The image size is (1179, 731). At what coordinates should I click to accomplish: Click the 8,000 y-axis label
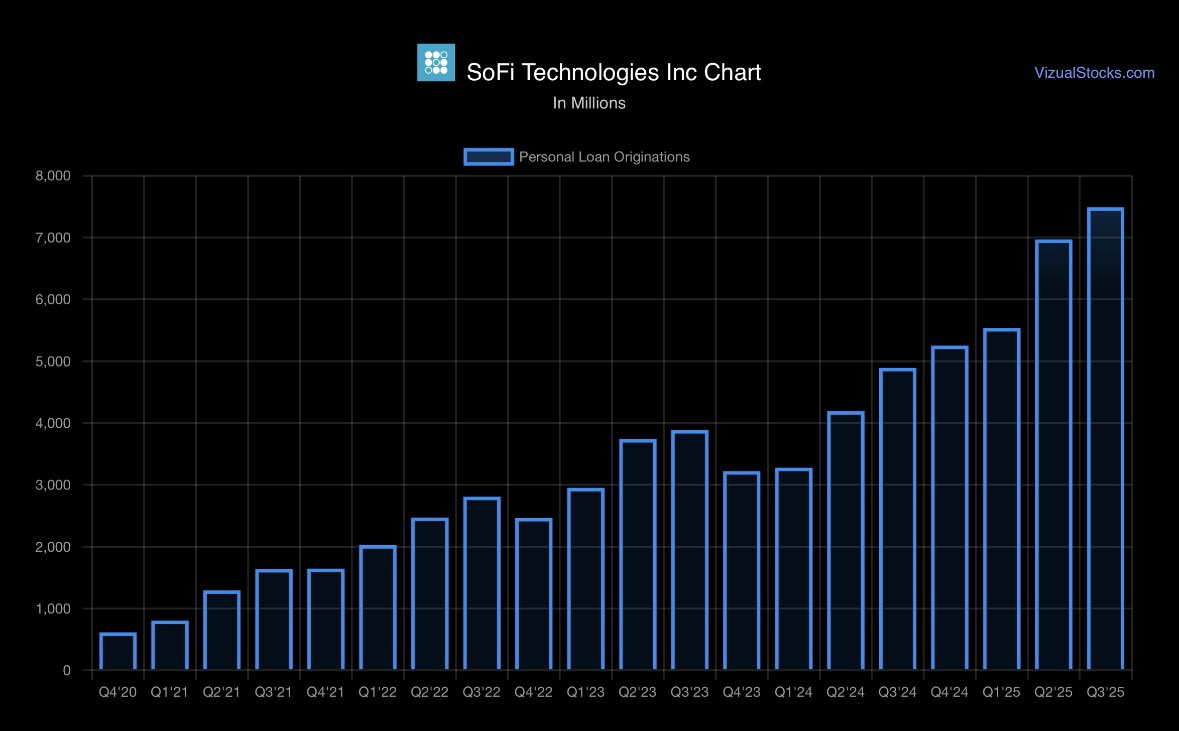[x=53, y=176]
